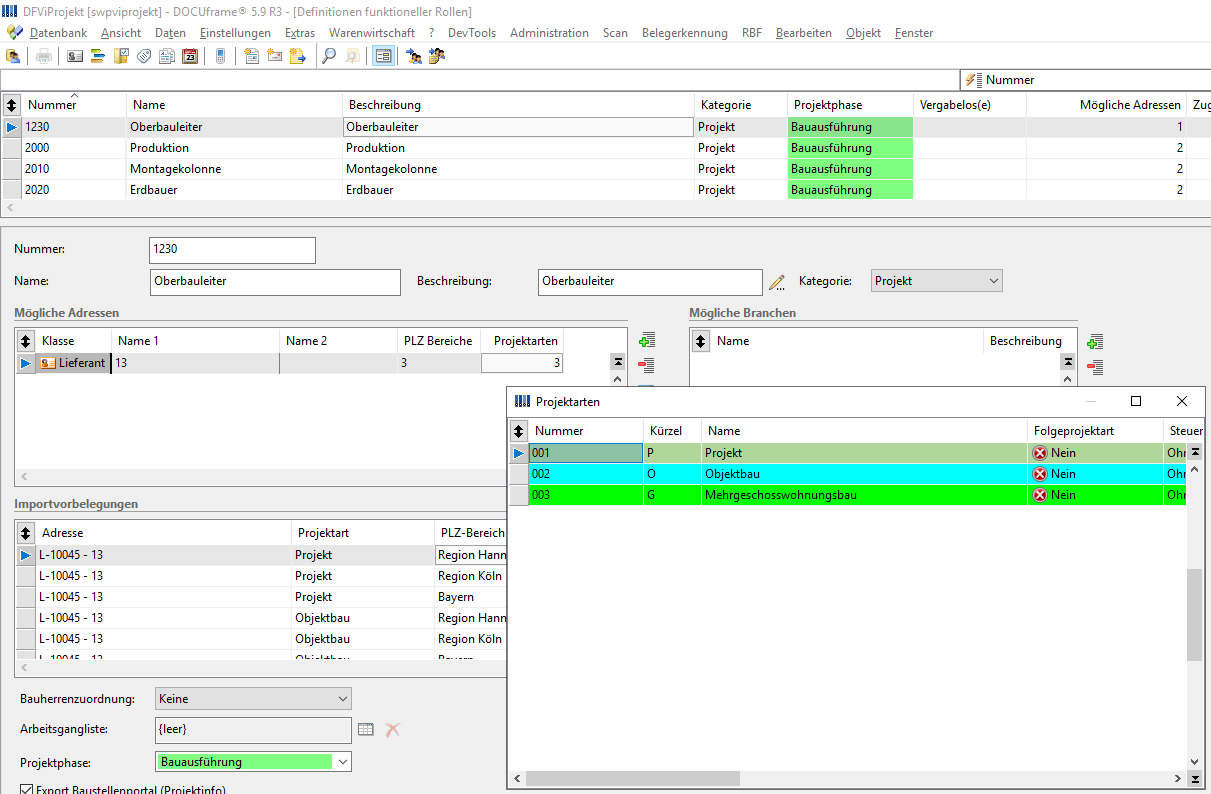Toggle Export Baustellenportal (Projektinfo) checkbox
Image resolution: width=1211 pixels, height=794 pixels.
27,789
